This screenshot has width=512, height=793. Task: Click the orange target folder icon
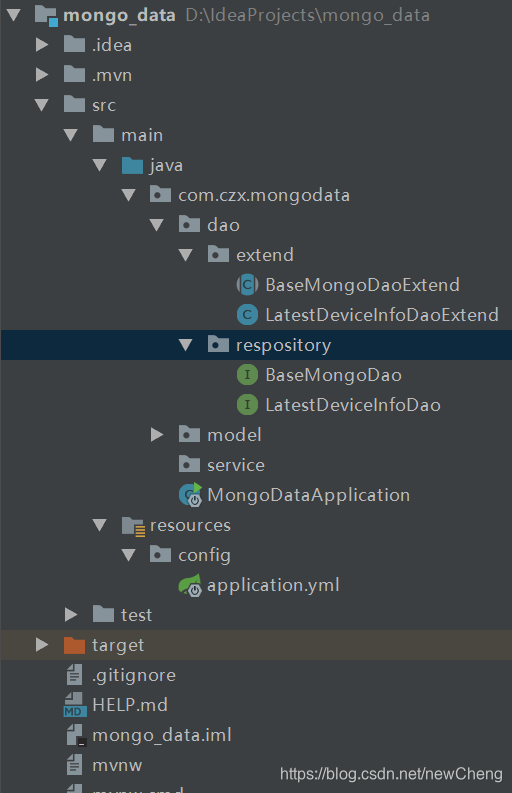point(74,645)
